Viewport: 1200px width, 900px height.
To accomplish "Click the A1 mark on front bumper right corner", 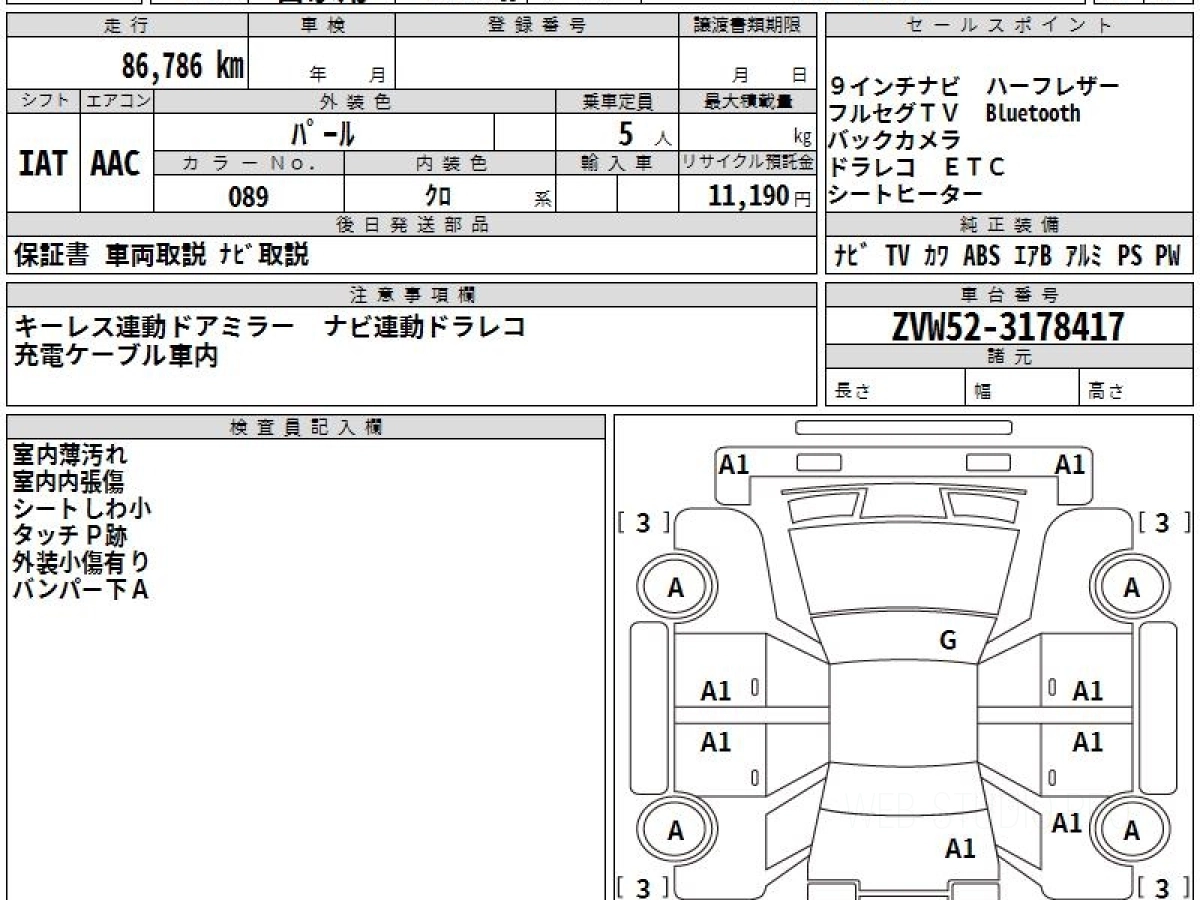I will tap(1070, 464).
